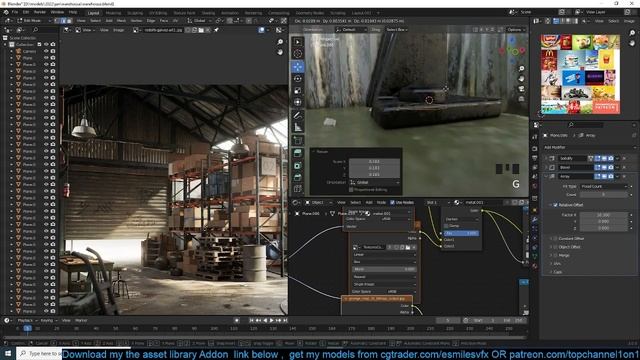Open the File menu

(15, 12)
